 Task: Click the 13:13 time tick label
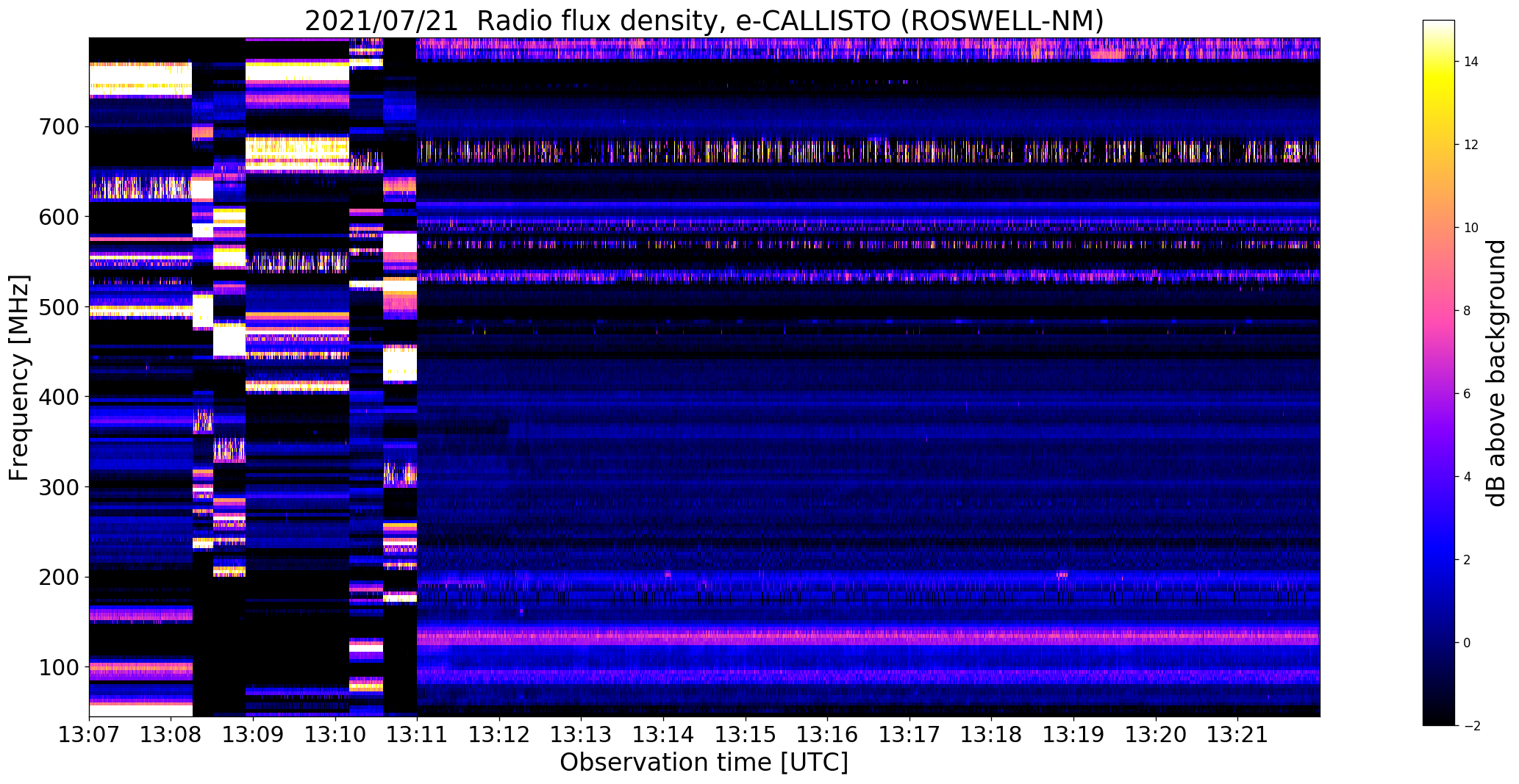pos(581,735)
